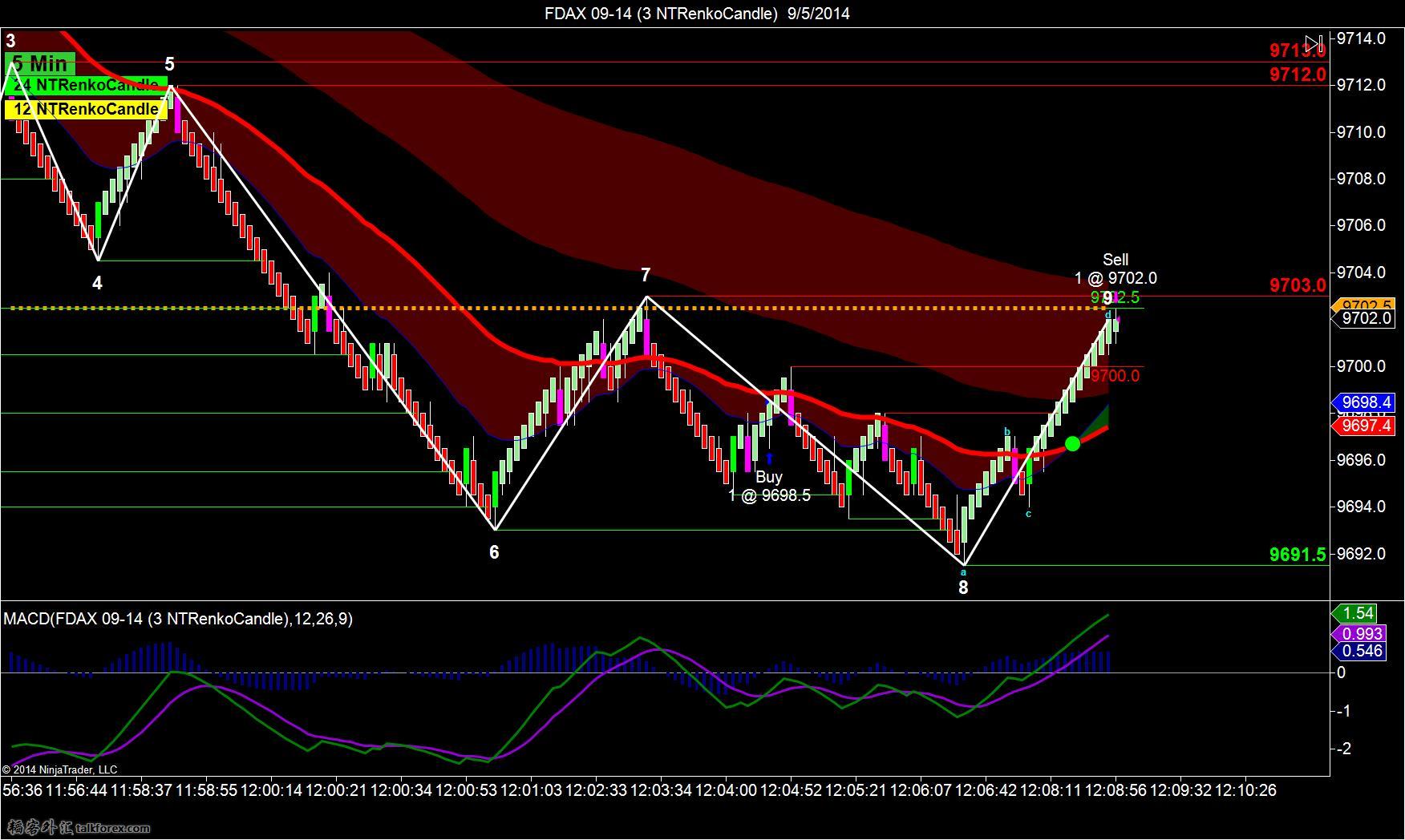The width and height of the screenshot is (1405, 840).
Task: Click the 9692.0 price axis label
Action: pos(1361,554)
